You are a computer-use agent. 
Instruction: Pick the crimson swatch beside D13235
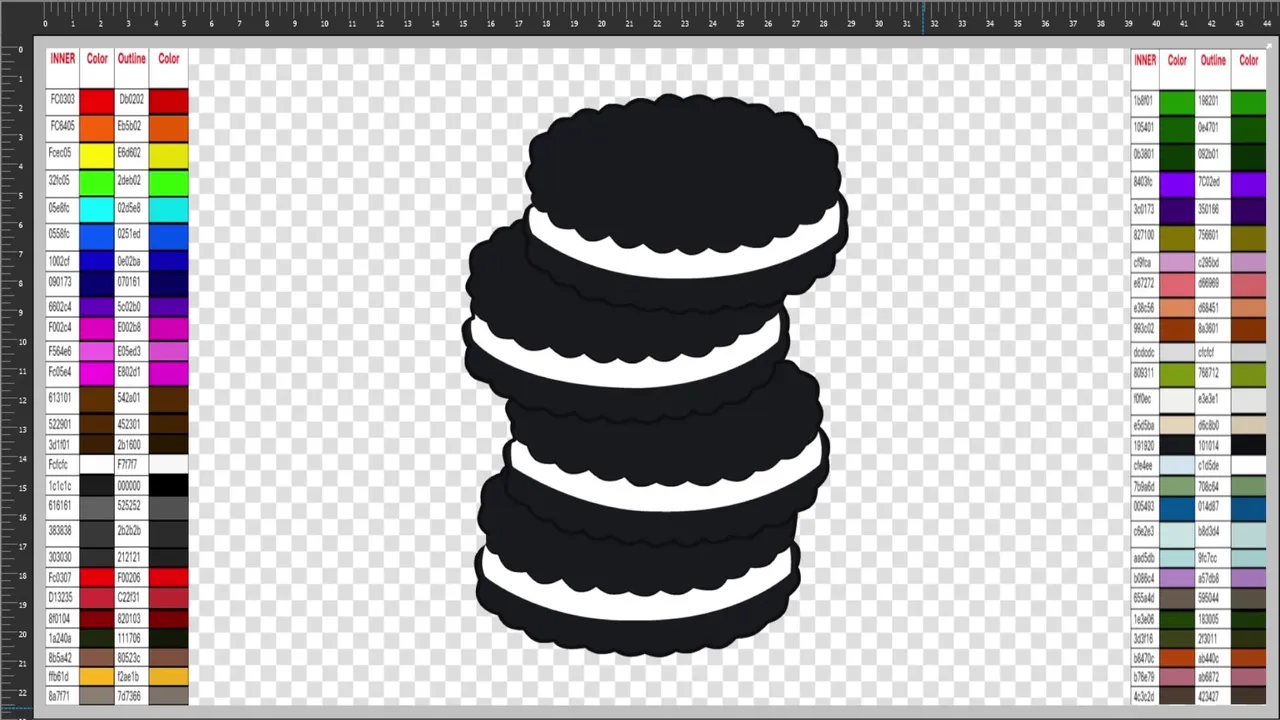tap(97, 597)
